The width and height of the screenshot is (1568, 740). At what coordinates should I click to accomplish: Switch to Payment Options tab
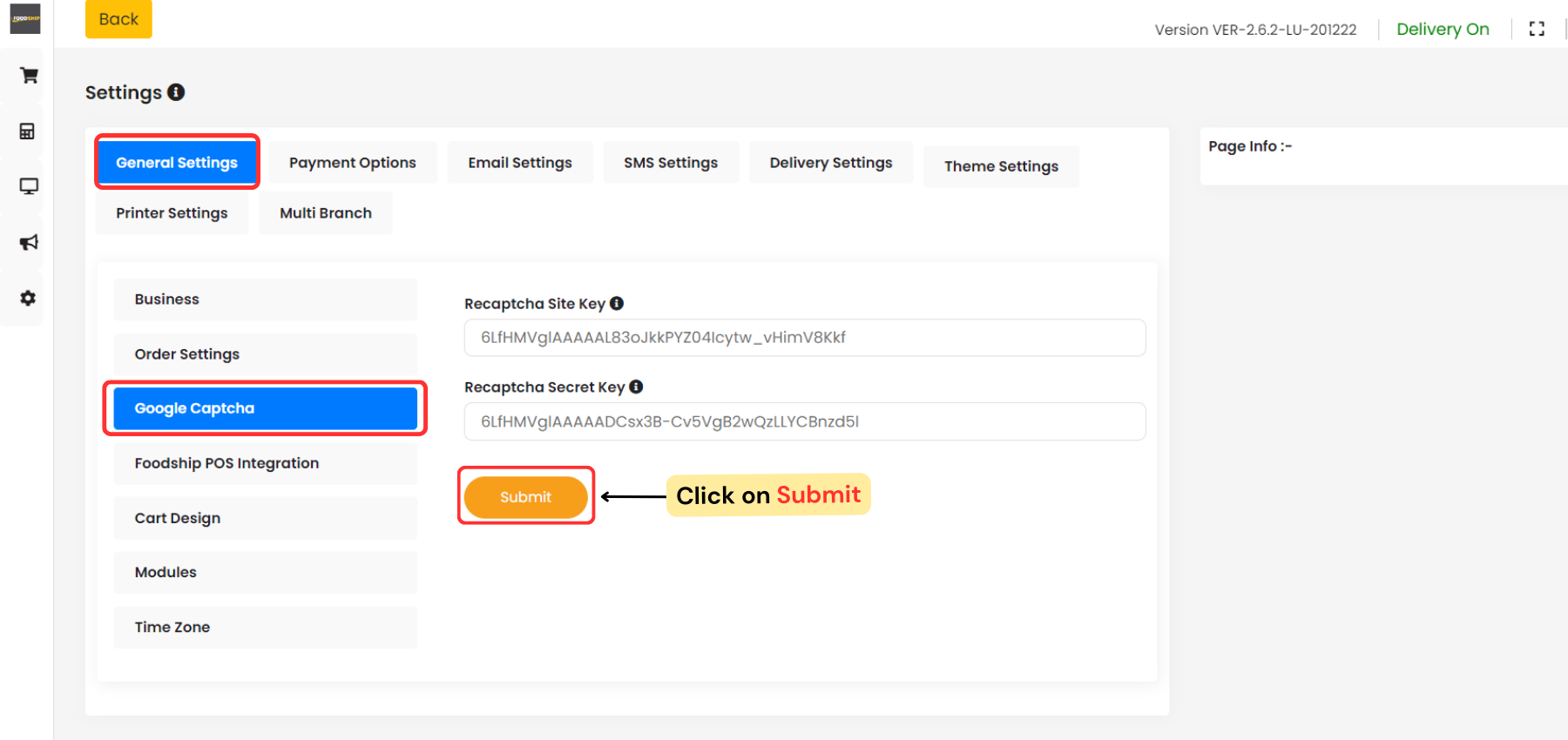(x=353, y=163)
